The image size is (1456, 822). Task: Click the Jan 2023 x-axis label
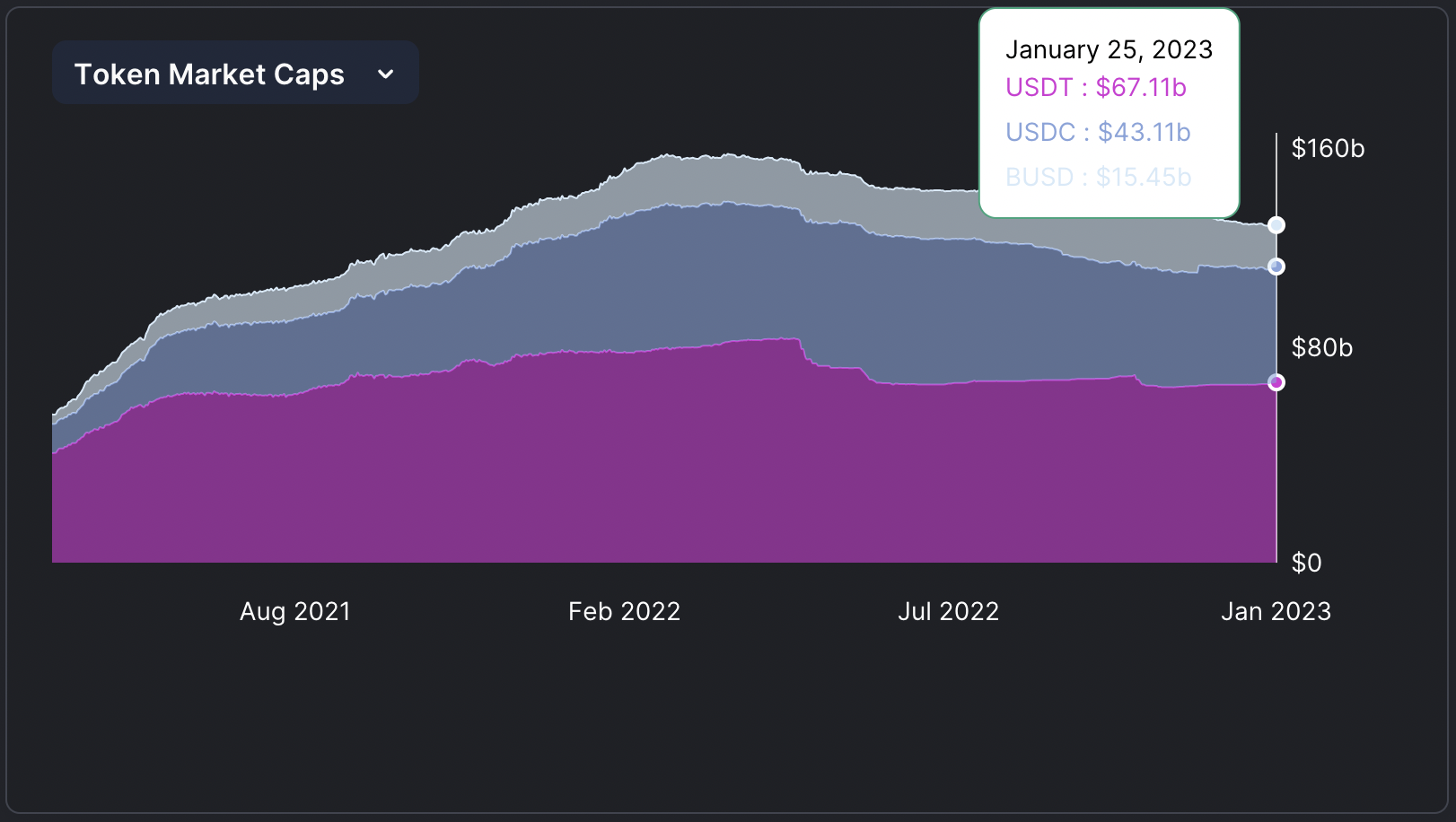1275,611
